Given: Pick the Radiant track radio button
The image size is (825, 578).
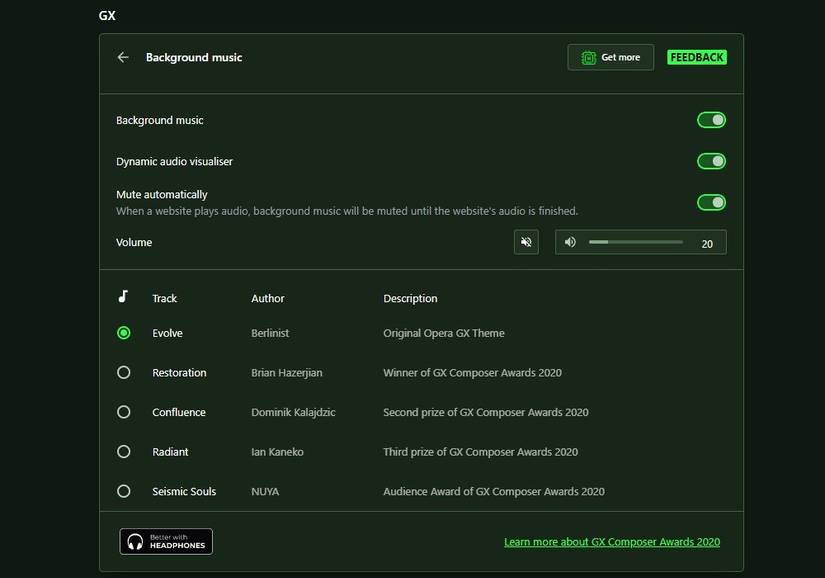Looking at the screenshot, I should click(124, 452).
